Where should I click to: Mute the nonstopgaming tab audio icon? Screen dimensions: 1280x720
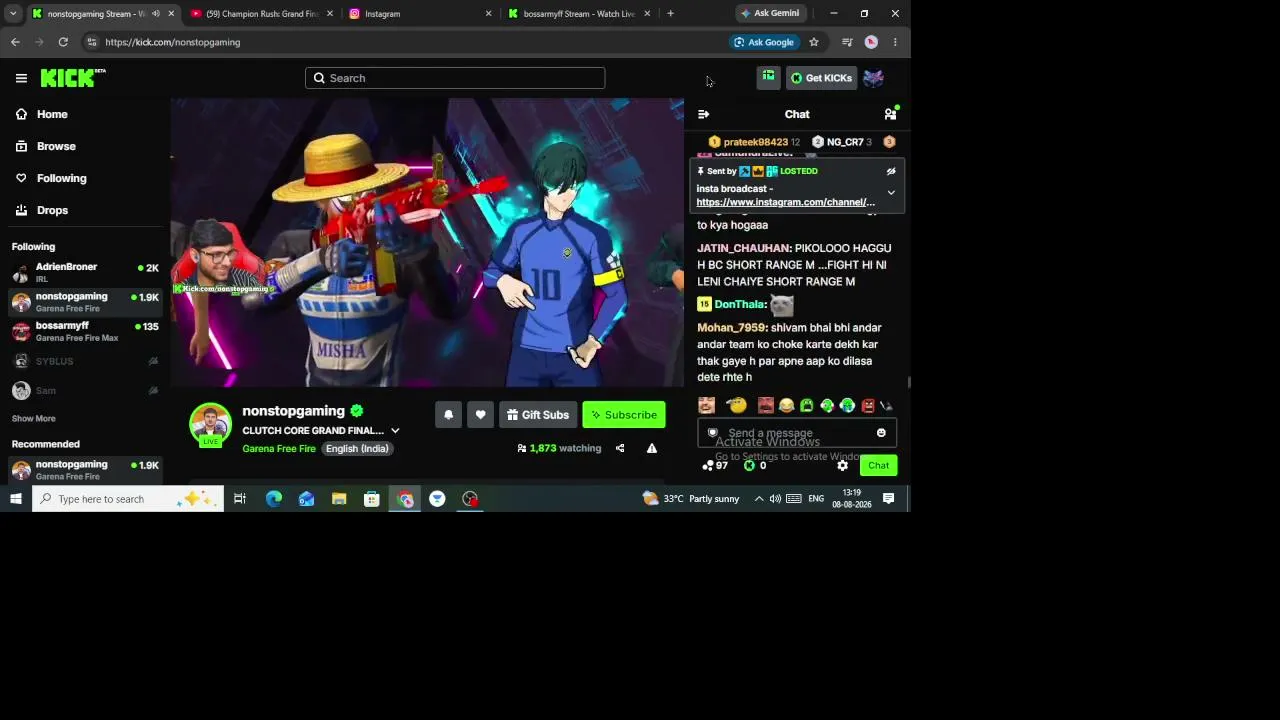point(155,14)
